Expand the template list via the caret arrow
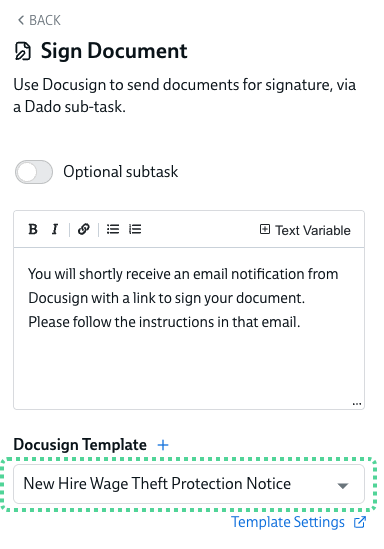384x549 pixels. click(x=343, y=486)
